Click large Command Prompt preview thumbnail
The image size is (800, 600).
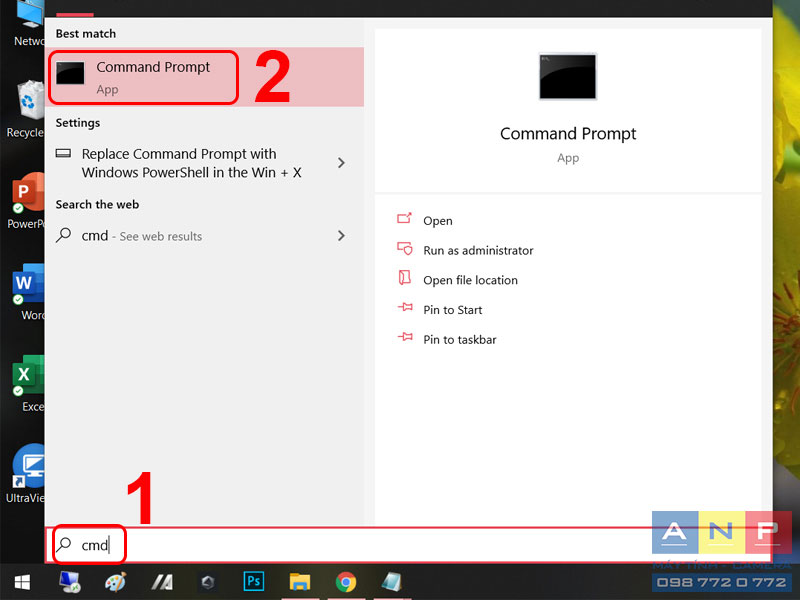coord(567,77)
